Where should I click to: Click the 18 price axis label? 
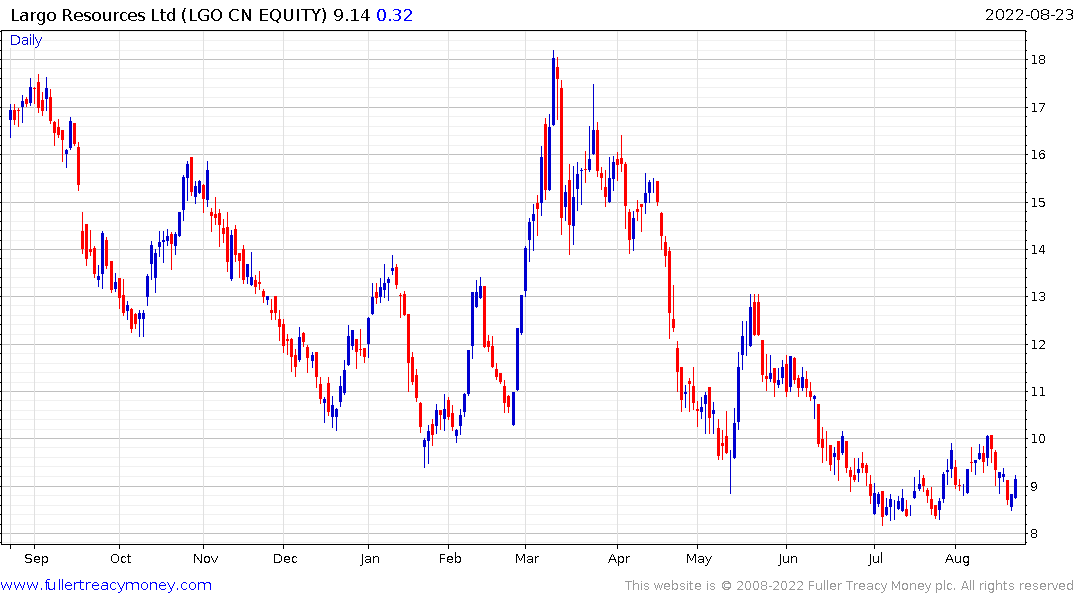coord(1038,60)
